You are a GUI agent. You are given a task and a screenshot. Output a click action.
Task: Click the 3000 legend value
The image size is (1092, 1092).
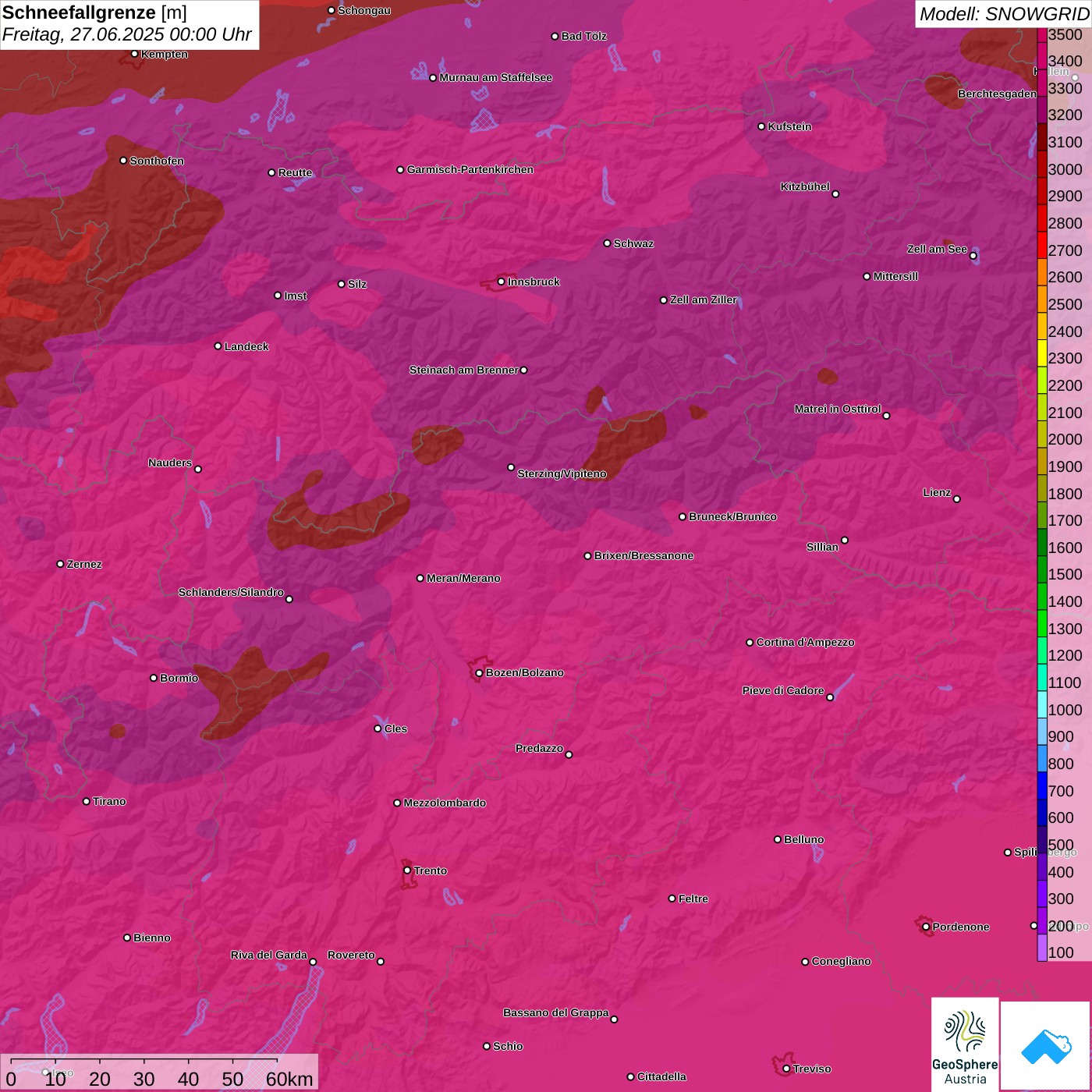(x=1065, y=169)
